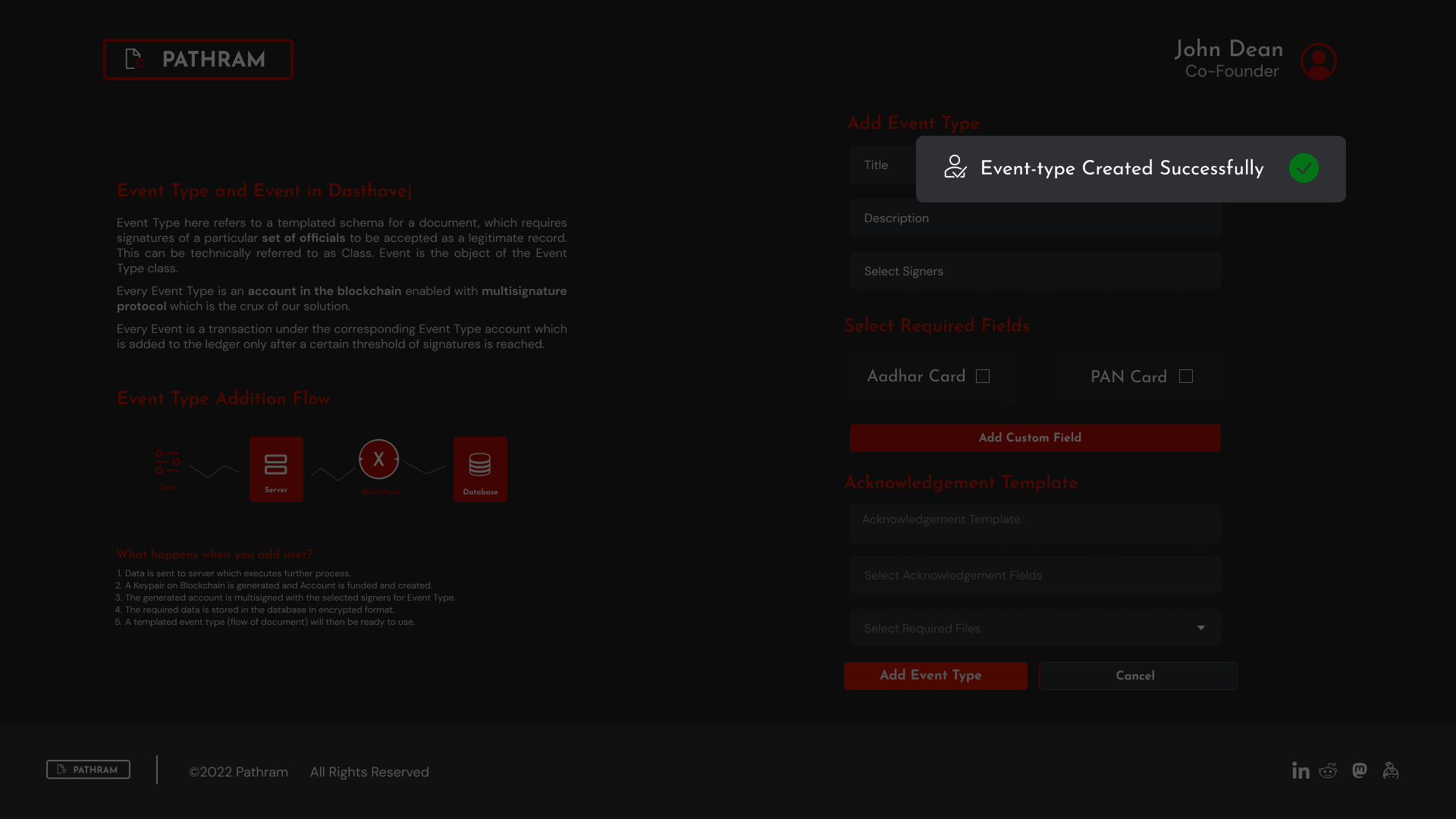Click the PATHRAM logo in header
The image size is (1456, 819).
pyautogui.click(x=198, y=59)
